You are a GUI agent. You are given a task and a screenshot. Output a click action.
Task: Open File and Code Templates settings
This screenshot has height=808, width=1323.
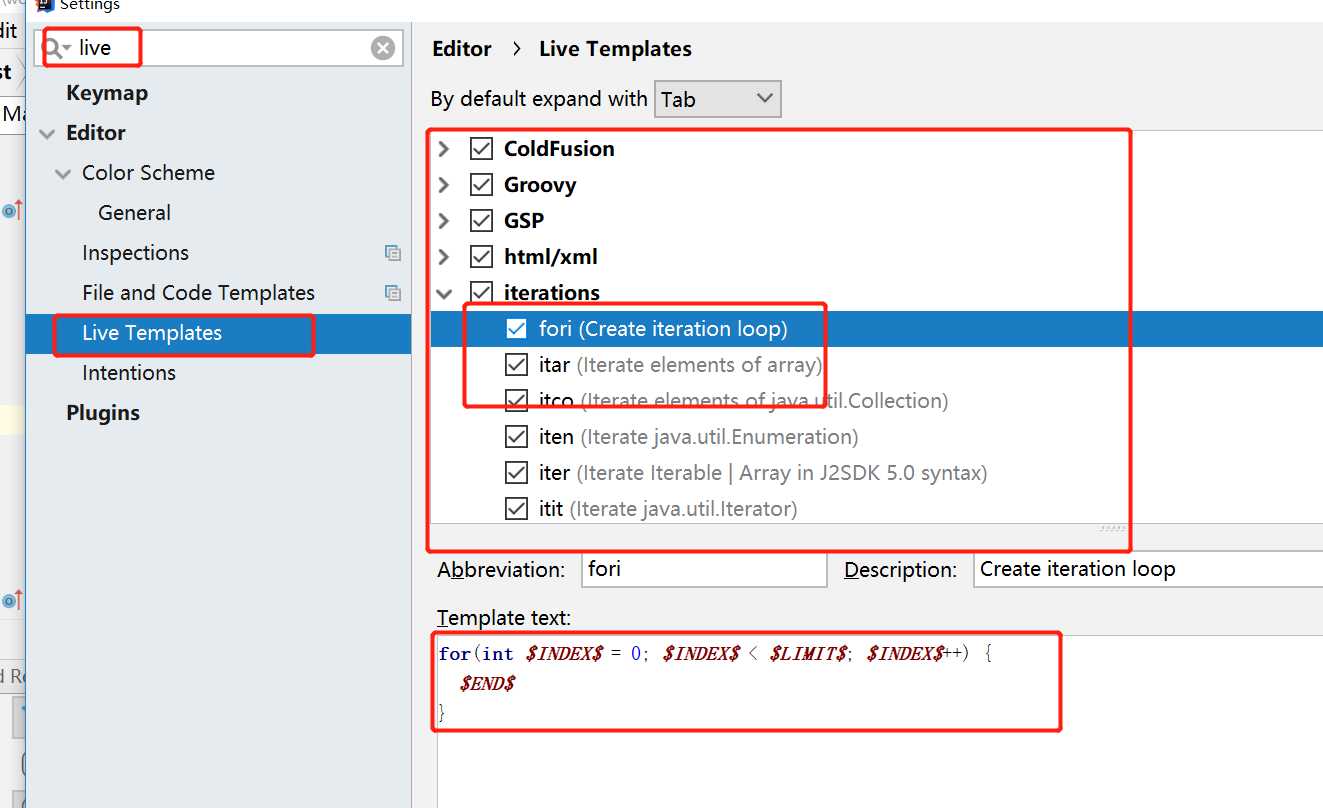click(x=198, y=293)
